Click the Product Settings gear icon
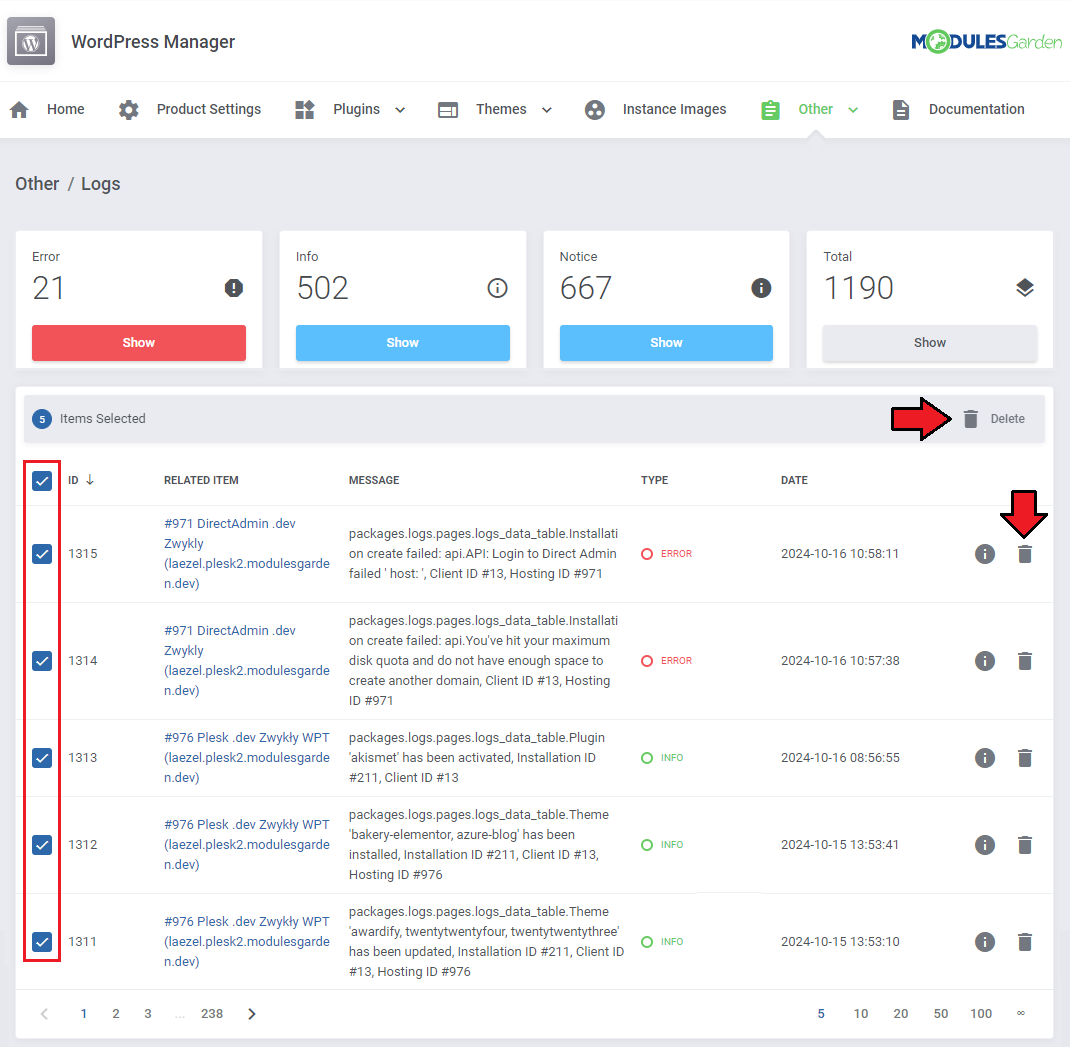This screenshot has height=1047, width=1070. 128,109
